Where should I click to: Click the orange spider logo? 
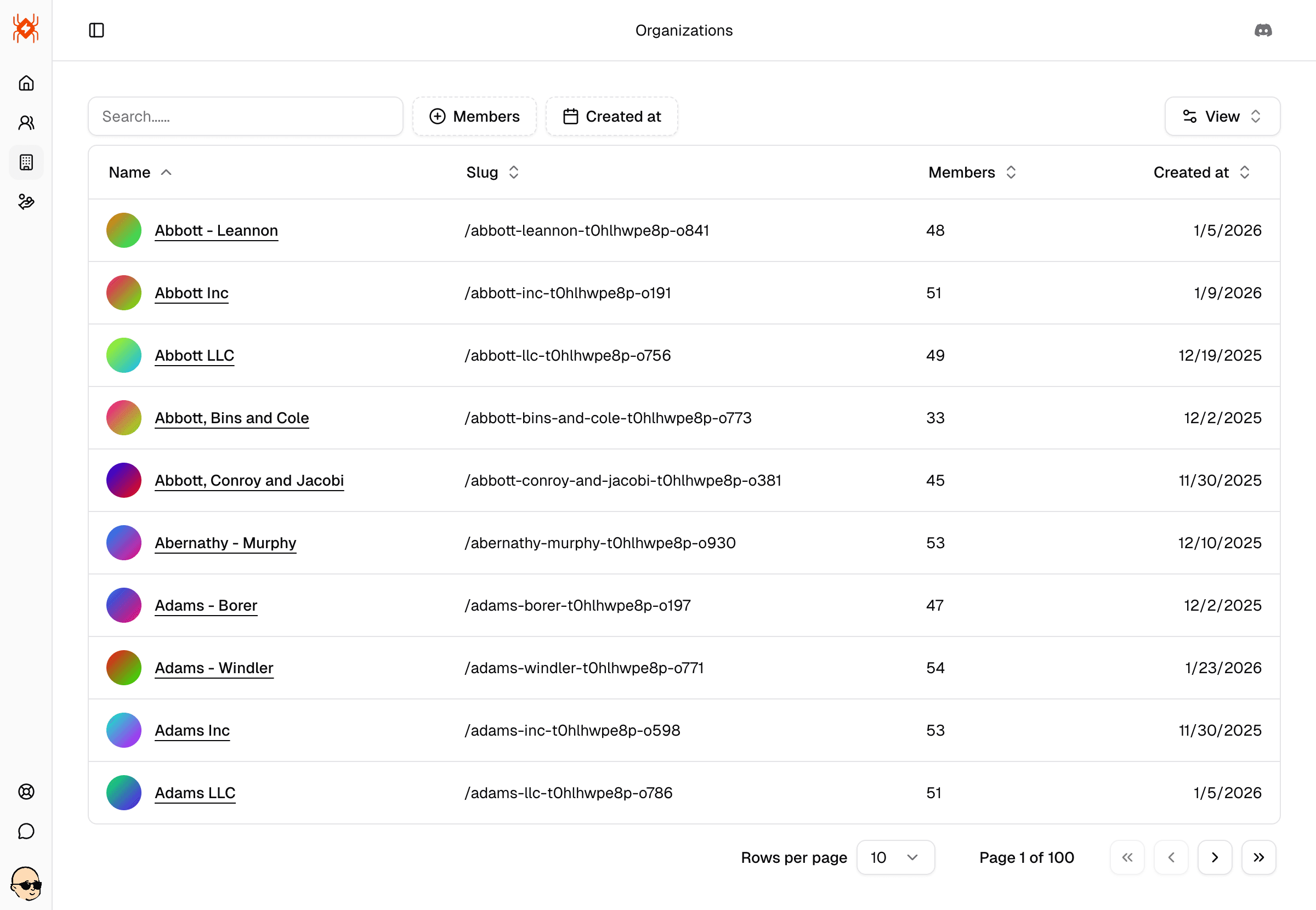tap(26, 29)
